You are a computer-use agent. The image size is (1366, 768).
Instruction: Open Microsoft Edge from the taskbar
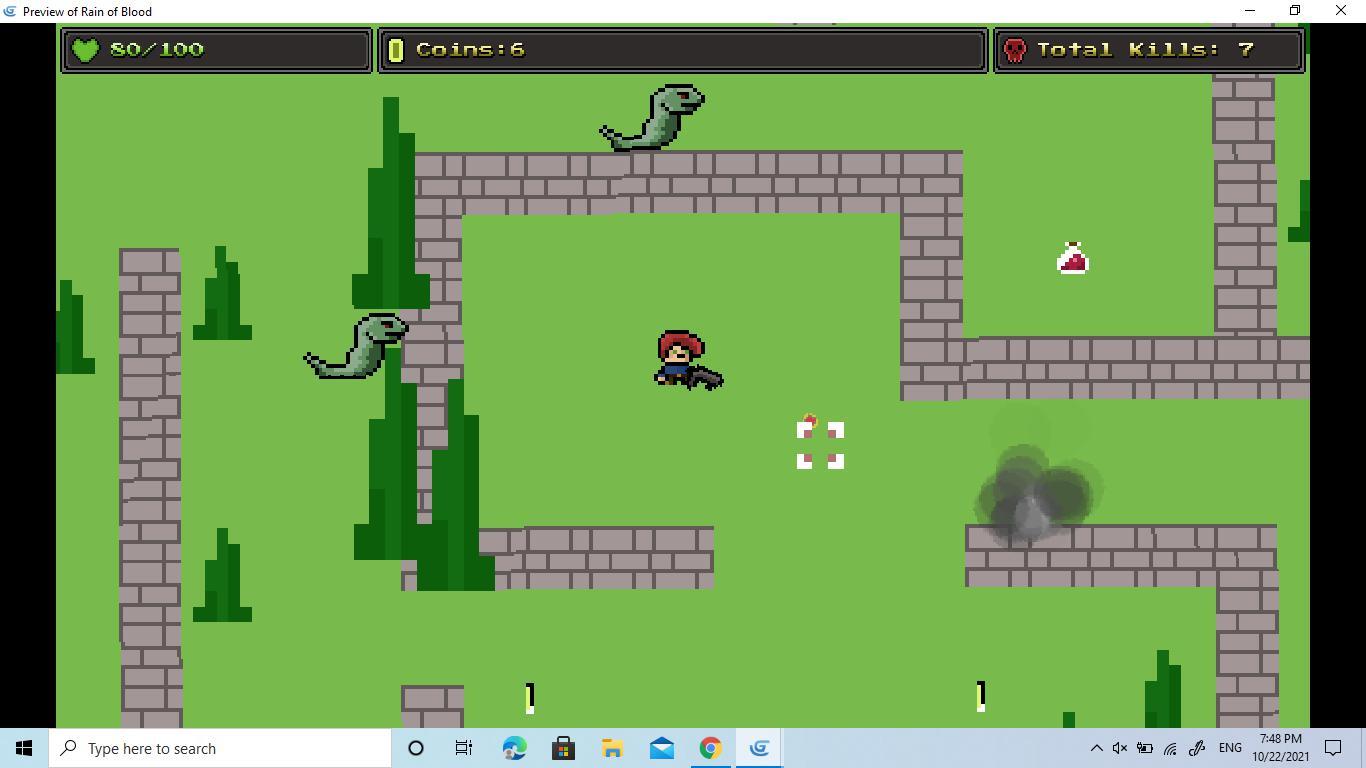click(x=514, y=748)
